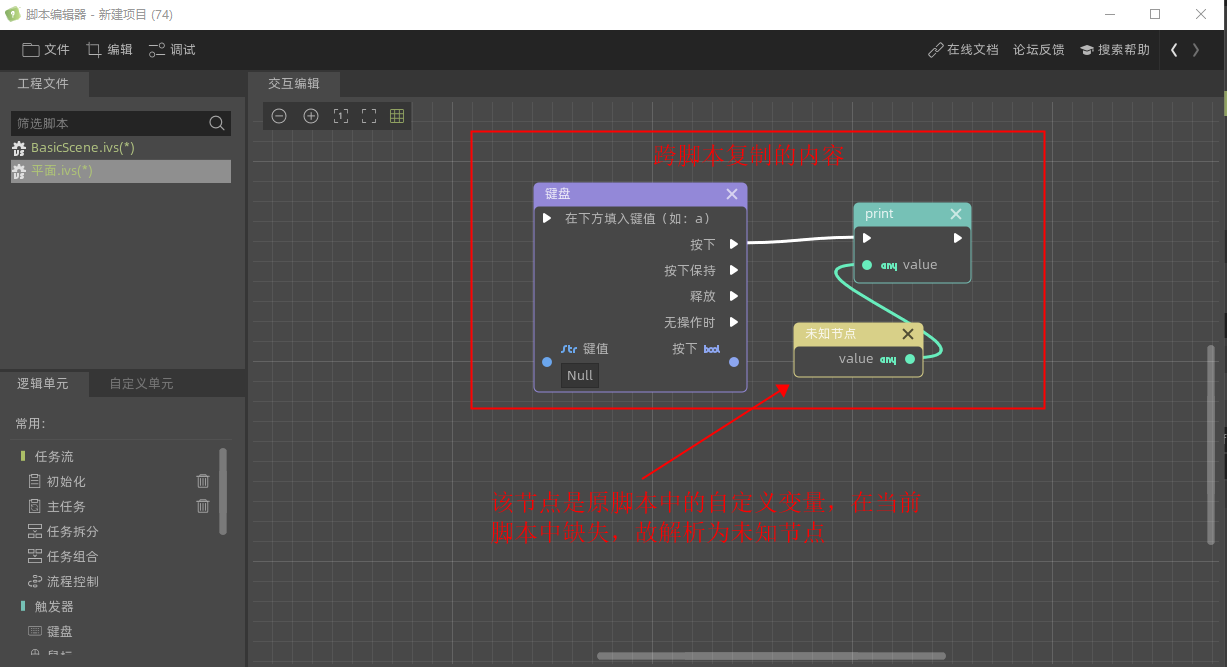This screenshot has width=1227, height=667.
Task: Click the zoom in canvas icon
Action: click(311, 116)
